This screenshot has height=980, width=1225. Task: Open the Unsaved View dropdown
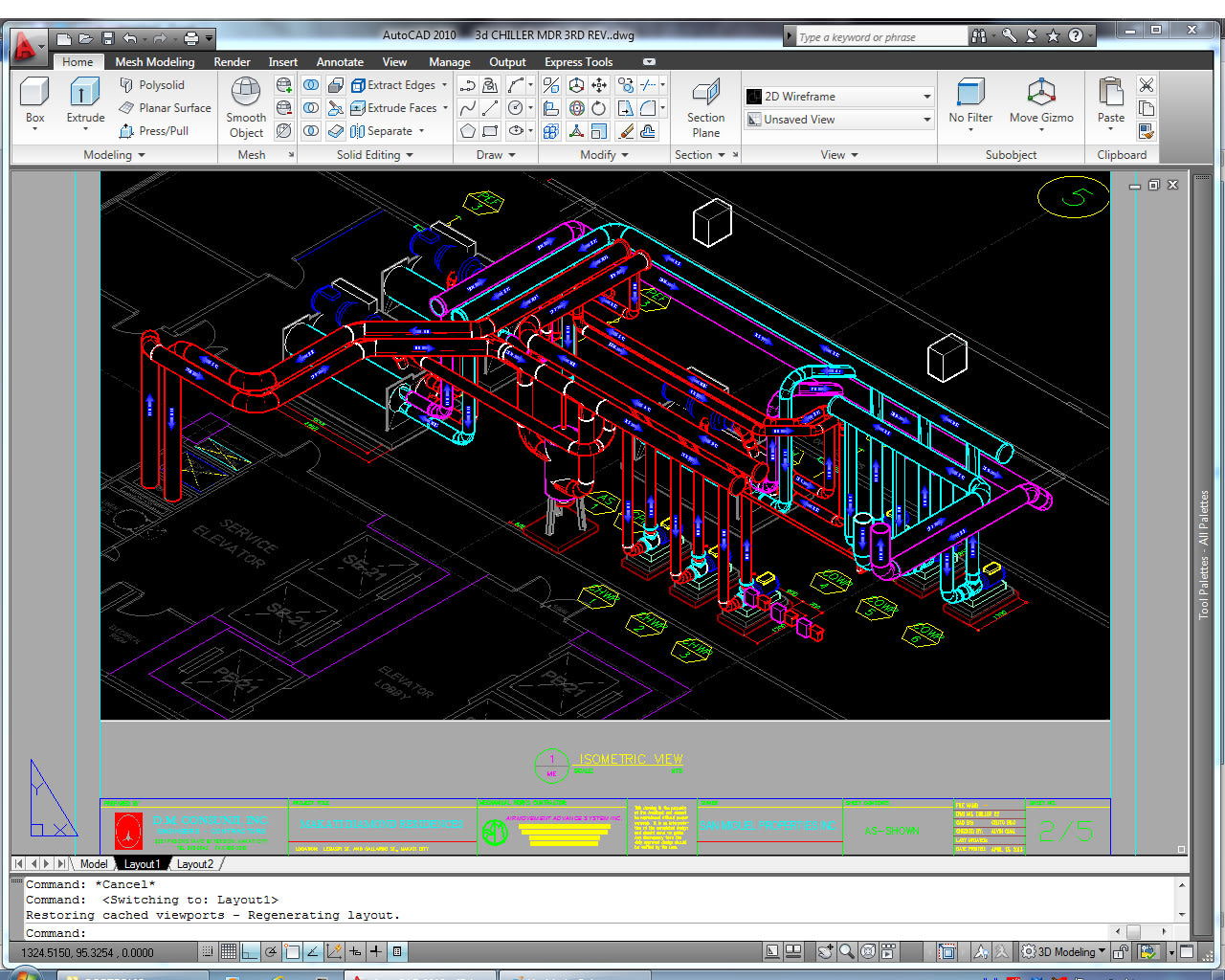pyautogui.click(x=838, y=120)
